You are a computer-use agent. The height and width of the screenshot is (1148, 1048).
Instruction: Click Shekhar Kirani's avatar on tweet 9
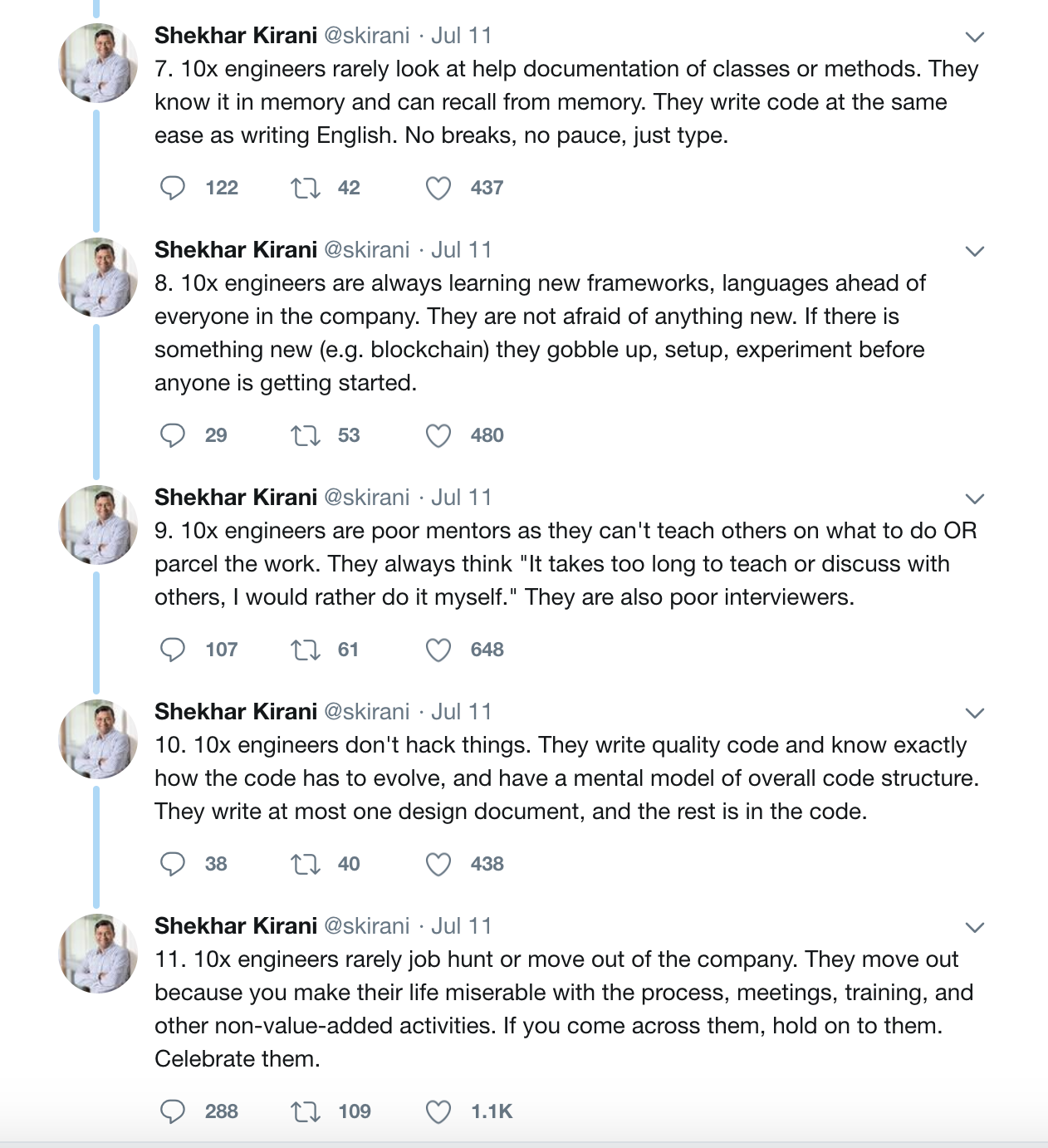[97, 525]
